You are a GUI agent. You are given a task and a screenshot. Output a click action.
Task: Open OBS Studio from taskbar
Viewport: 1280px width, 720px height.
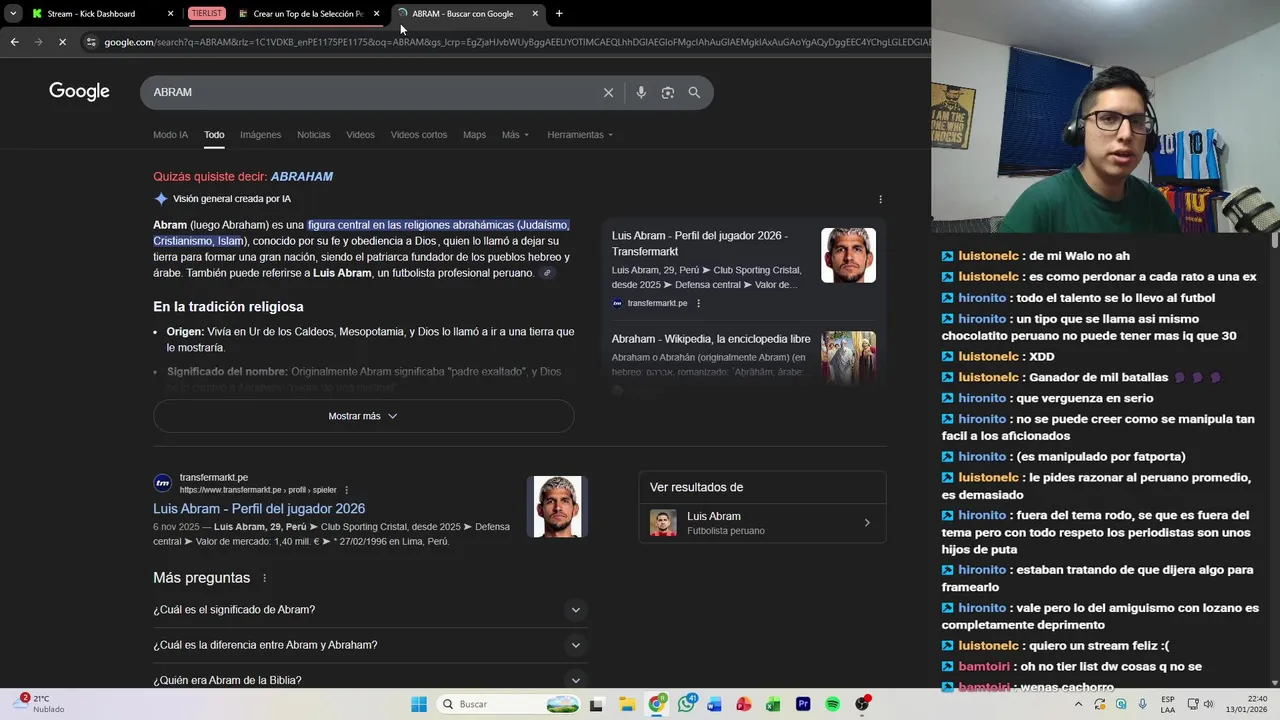[x=862, y=704]
